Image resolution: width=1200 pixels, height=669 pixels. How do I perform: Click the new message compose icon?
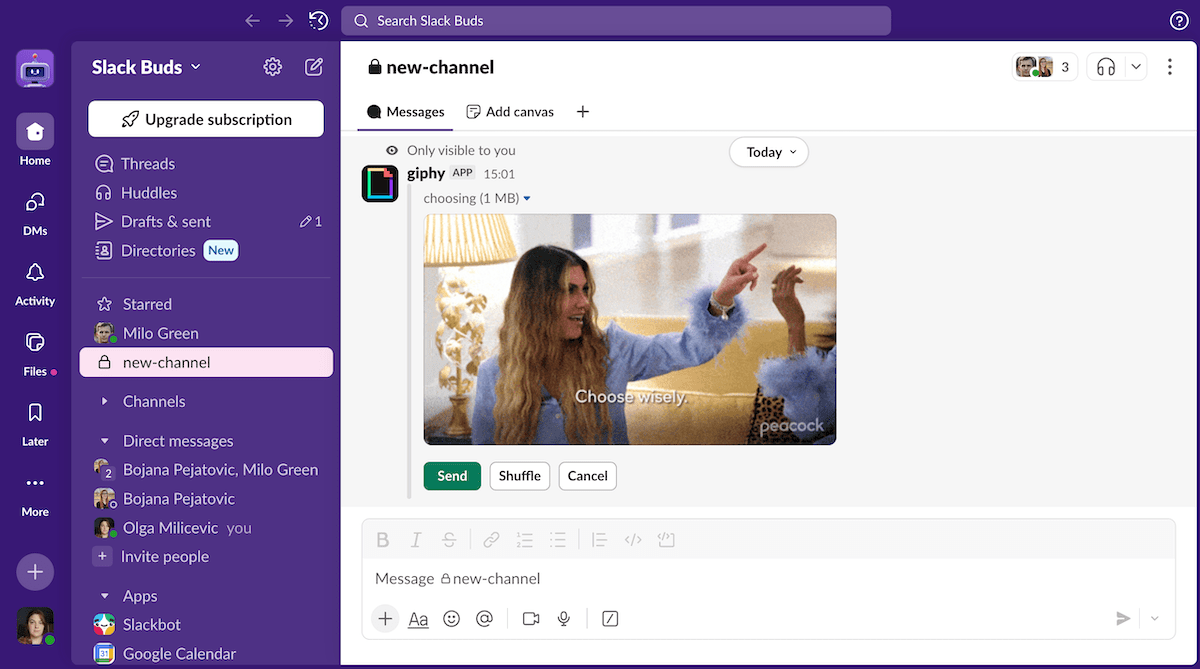pos(314,67)
